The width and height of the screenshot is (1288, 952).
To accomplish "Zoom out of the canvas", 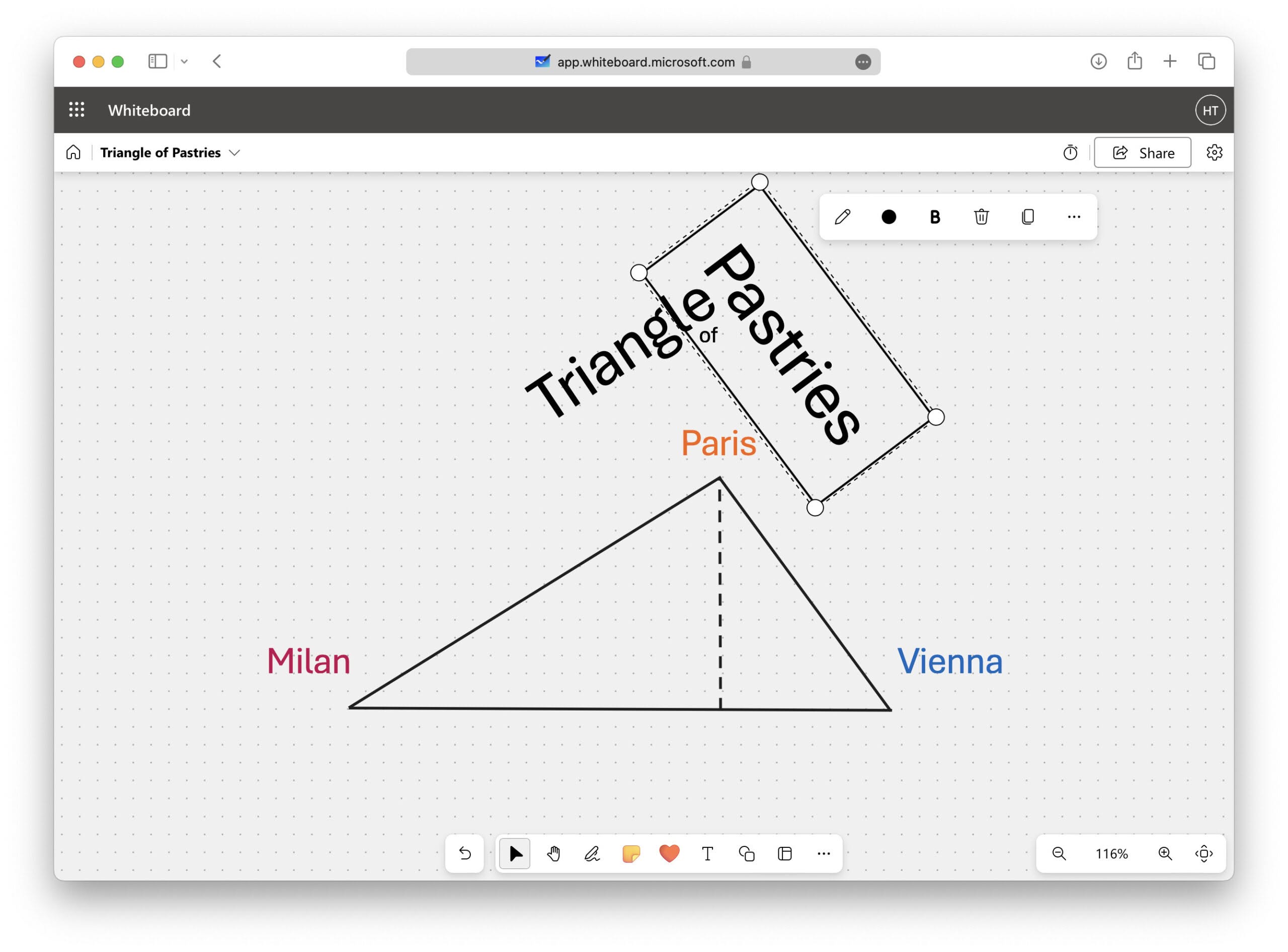I will (1059, 853).
